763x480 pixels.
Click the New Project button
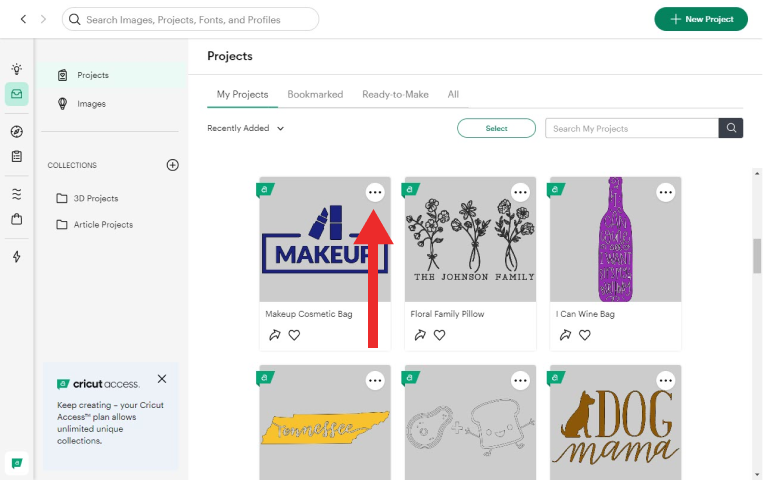[x=701, y=19]
